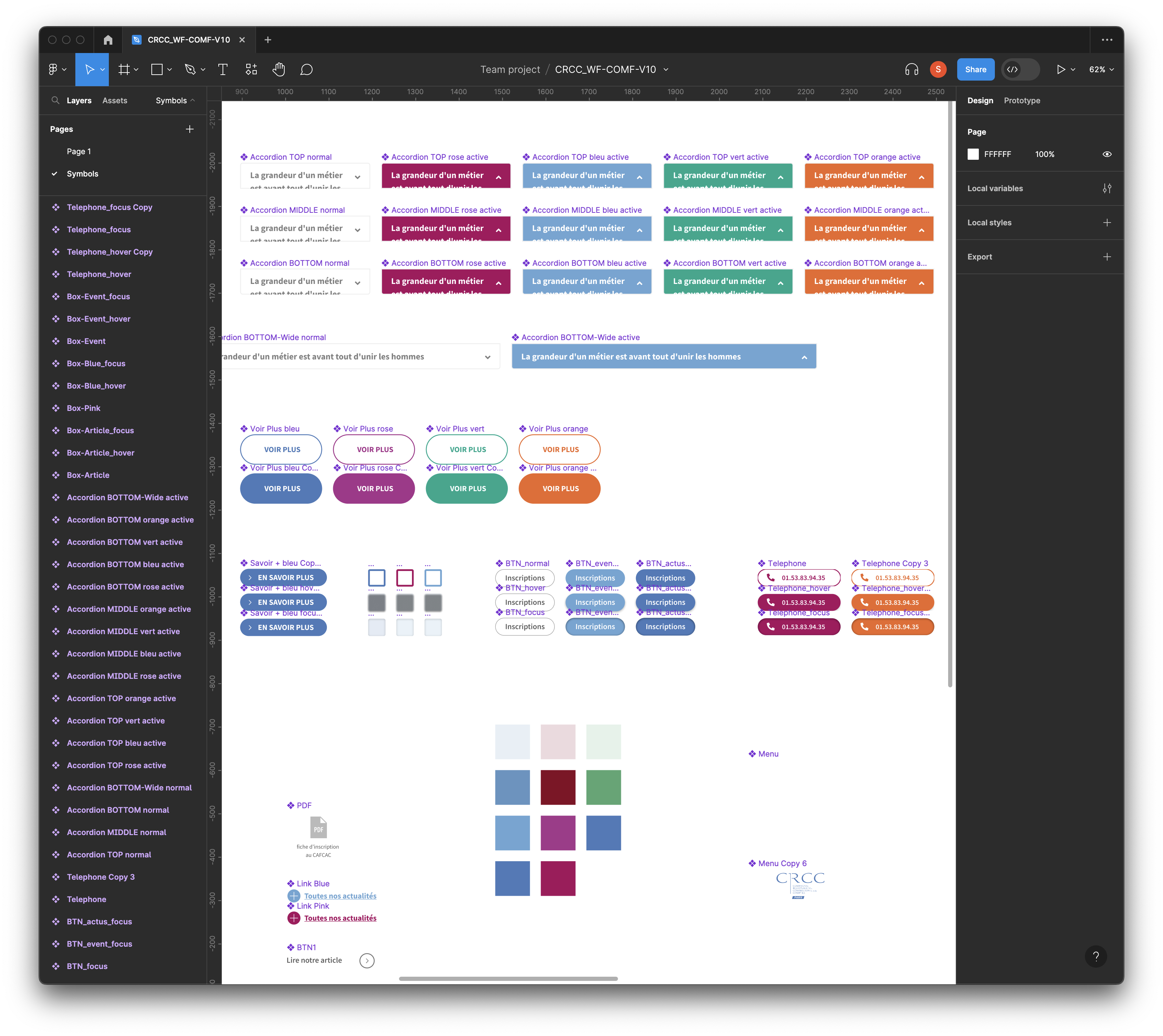The height and width of the screenshot is (1036, 1163).
Task: Select the Frame tool
Action: click(123, 69)
